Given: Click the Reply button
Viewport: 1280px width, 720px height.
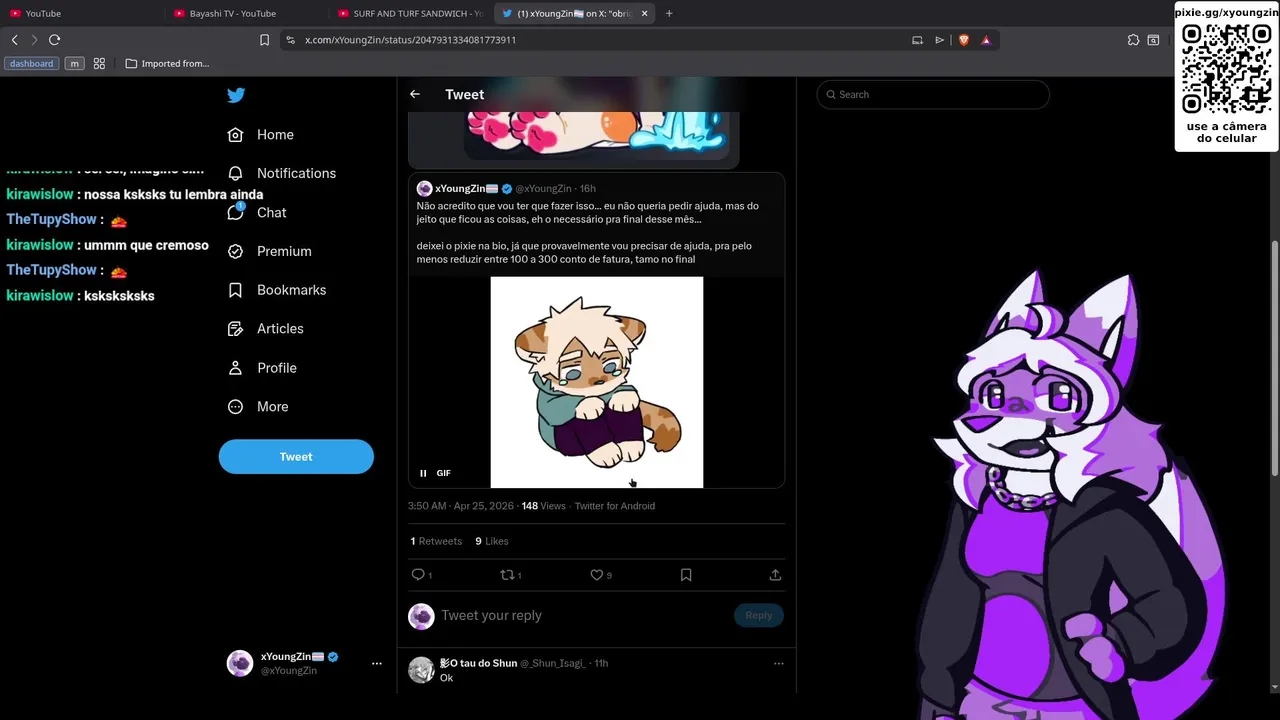Looking at the screenshot, I should click(x=759, y=615).
